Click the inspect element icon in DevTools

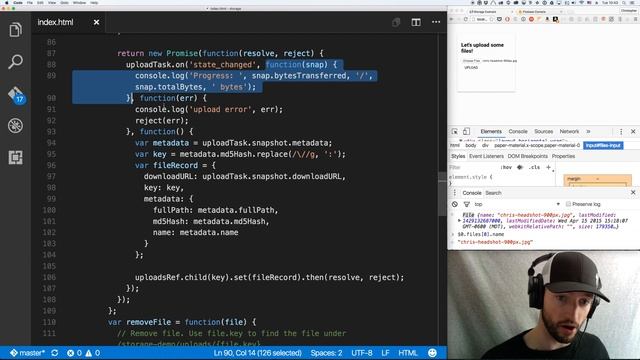(x=454, y=131)
